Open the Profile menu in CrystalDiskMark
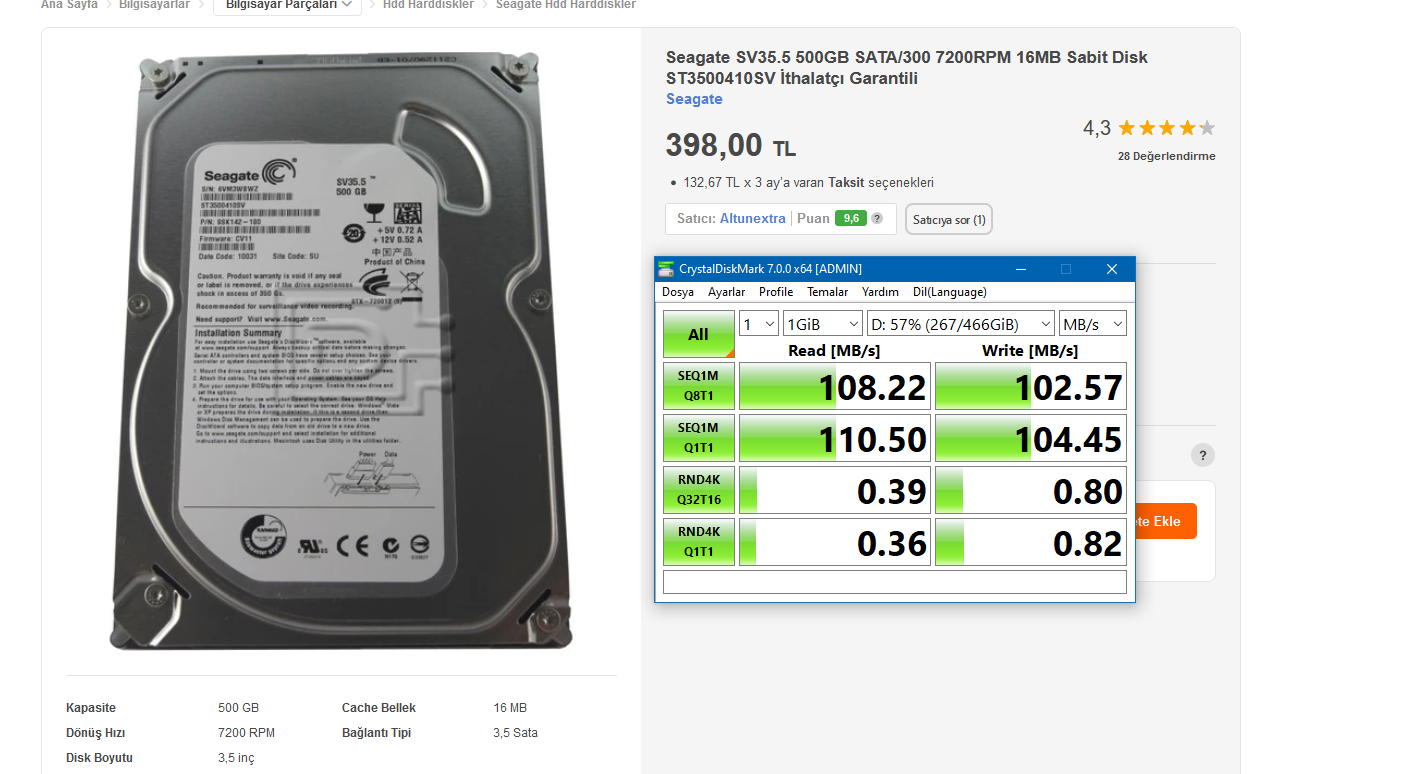 click(x=776, y=292)
